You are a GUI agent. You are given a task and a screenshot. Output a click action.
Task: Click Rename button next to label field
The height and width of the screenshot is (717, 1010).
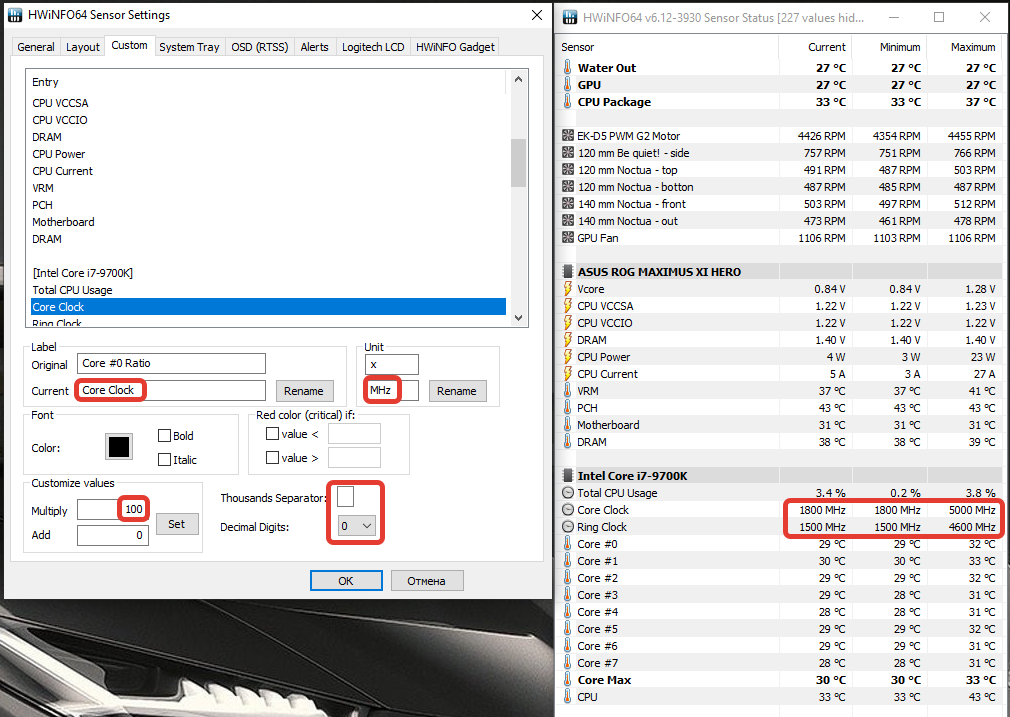[304, 391]
